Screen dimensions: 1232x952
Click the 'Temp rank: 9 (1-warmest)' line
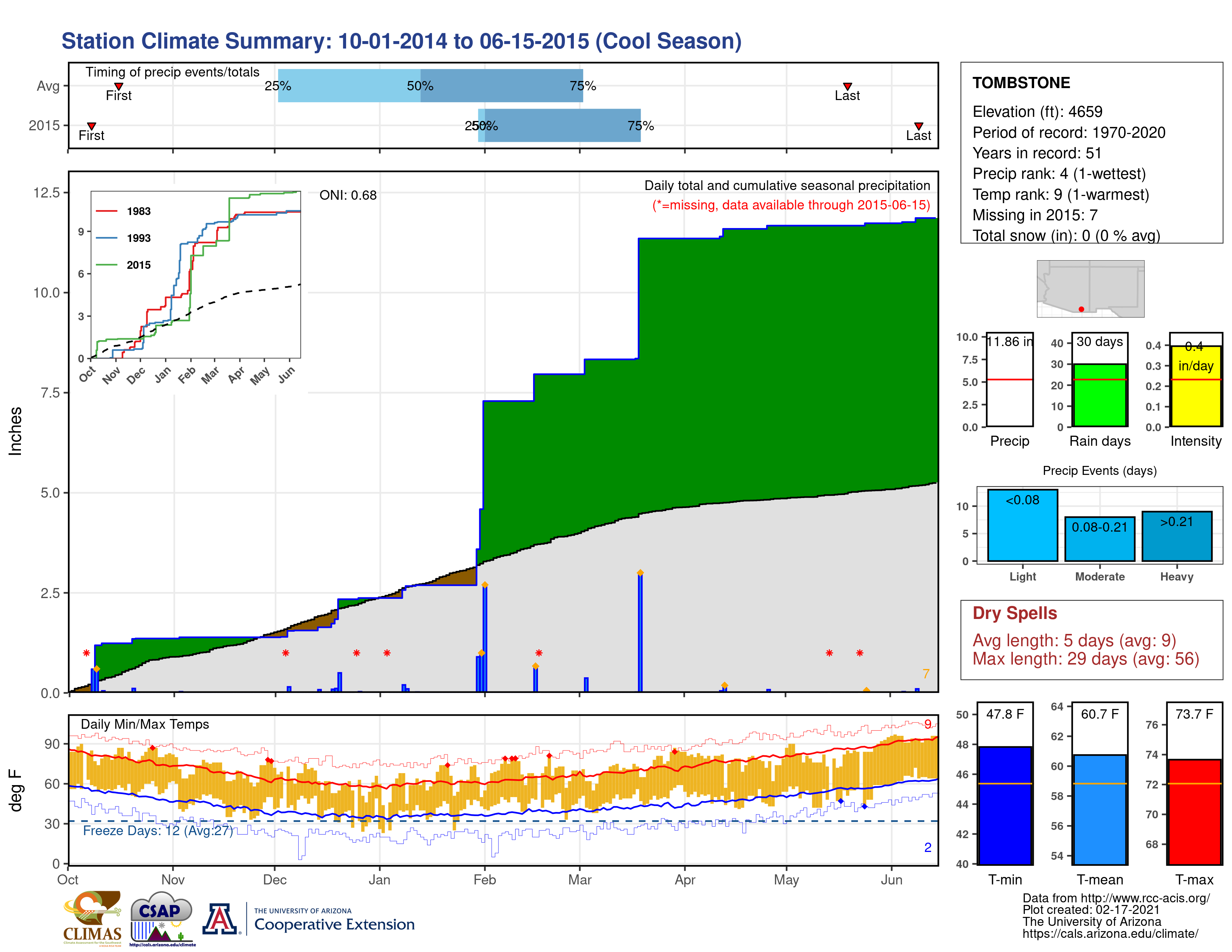(x=1061, y=195)
